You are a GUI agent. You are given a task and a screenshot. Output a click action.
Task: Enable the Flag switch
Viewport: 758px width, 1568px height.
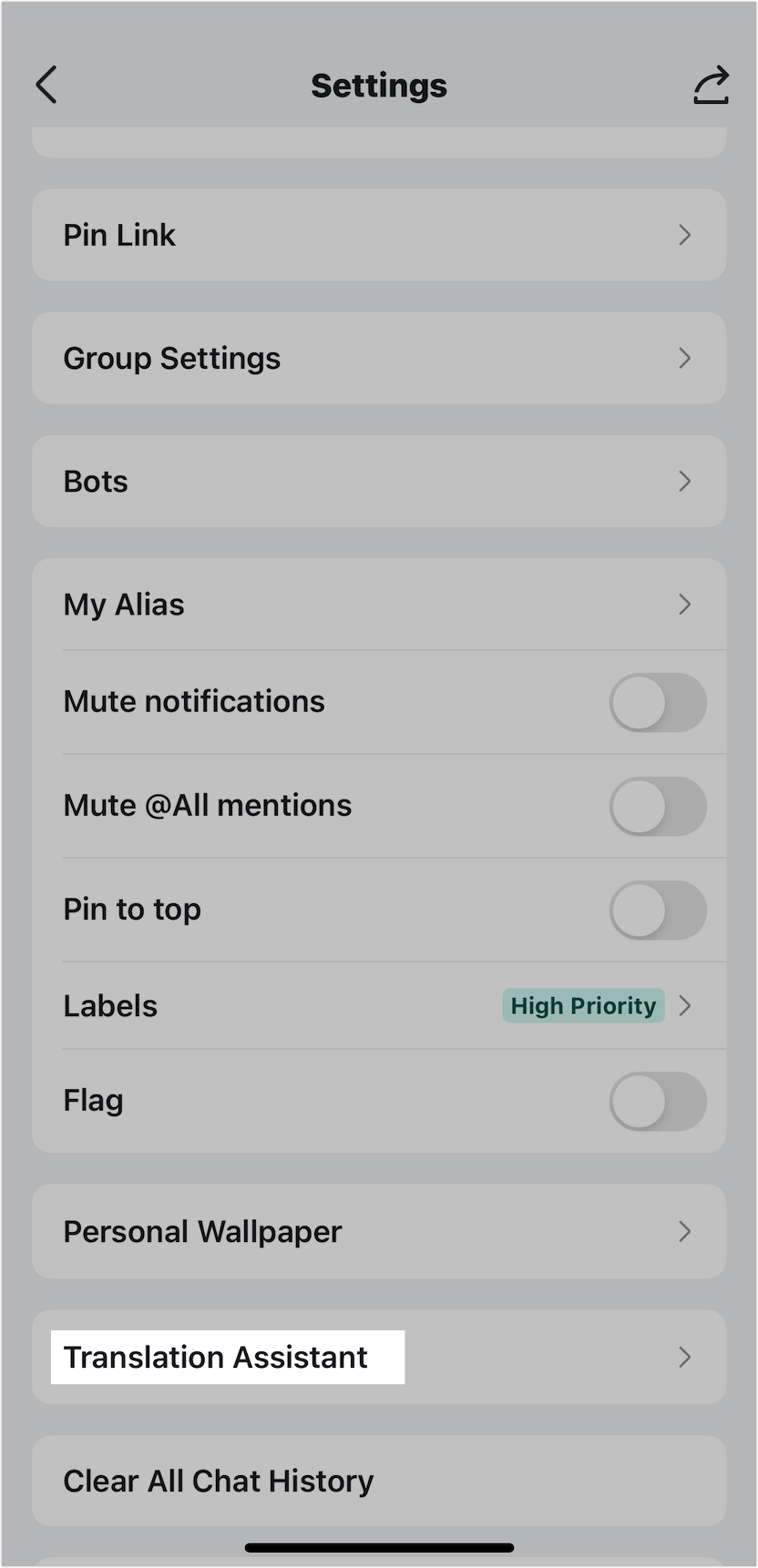[657, 1101]
